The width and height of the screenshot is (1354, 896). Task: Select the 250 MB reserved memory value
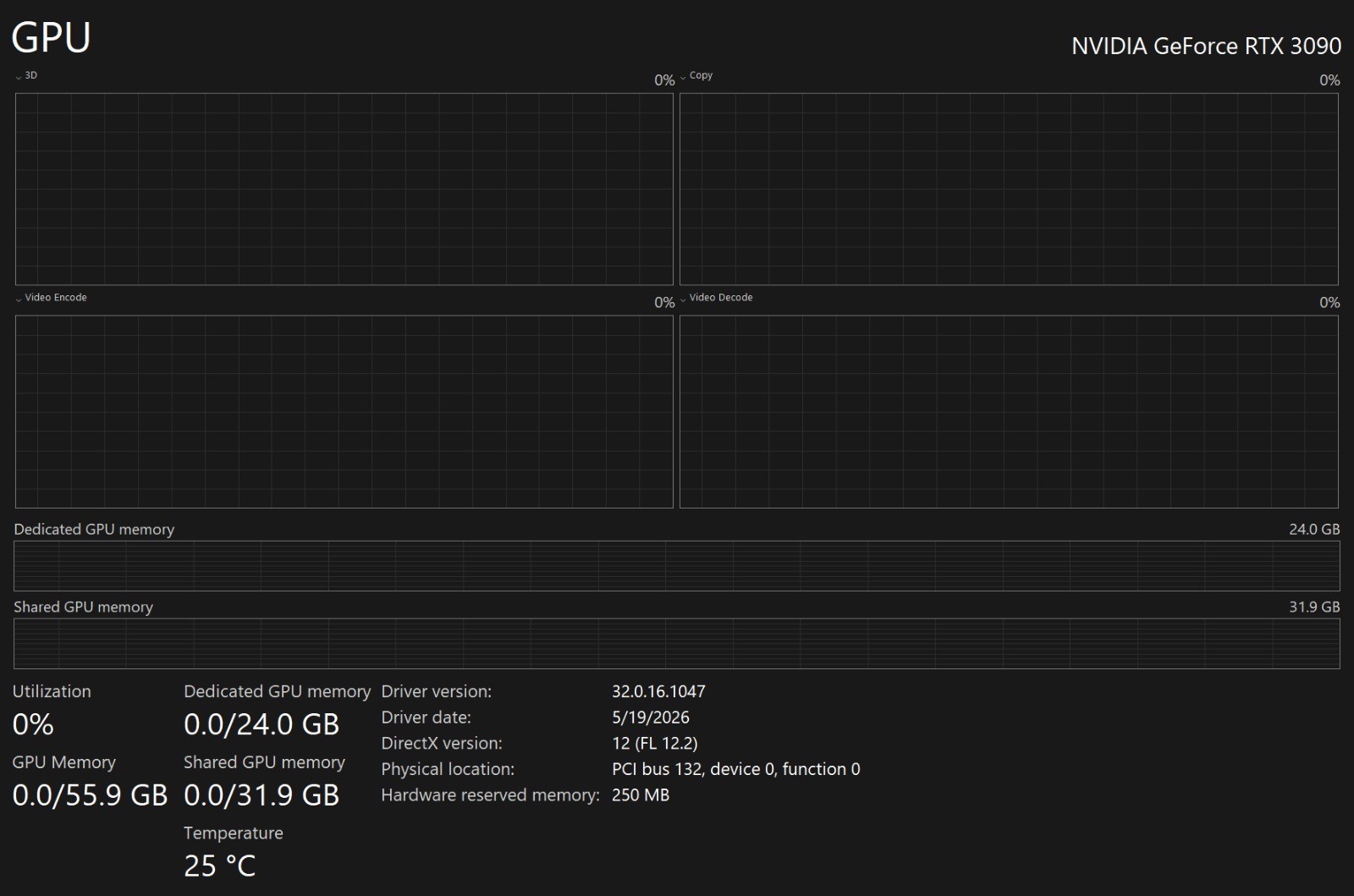point(641,795)
